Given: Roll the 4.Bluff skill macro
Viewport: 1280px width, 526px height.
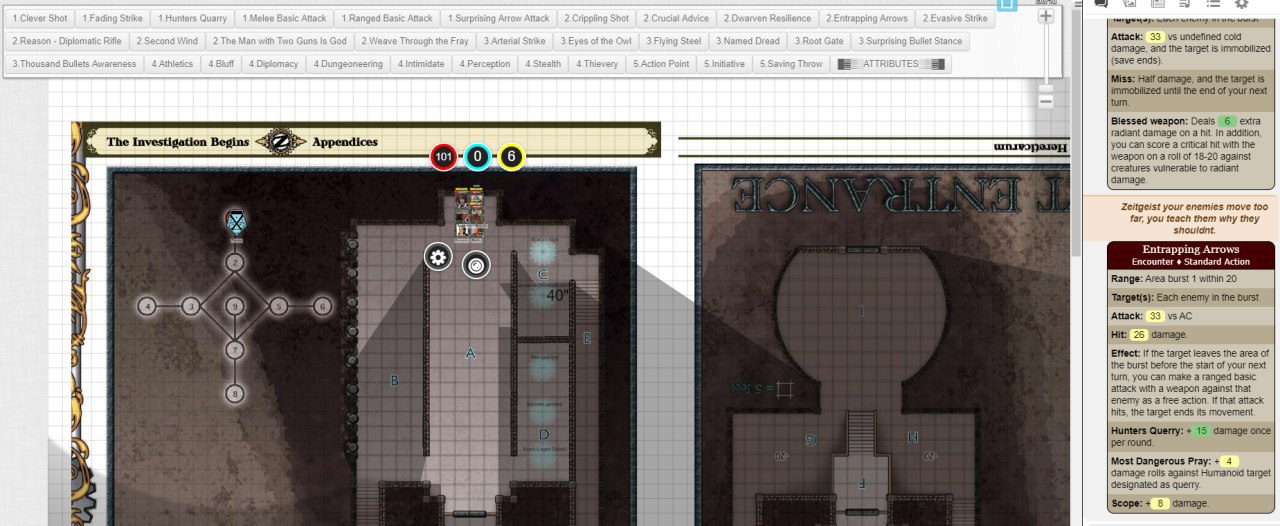Looking at the screenshot, I should click(x=220, y=64).
